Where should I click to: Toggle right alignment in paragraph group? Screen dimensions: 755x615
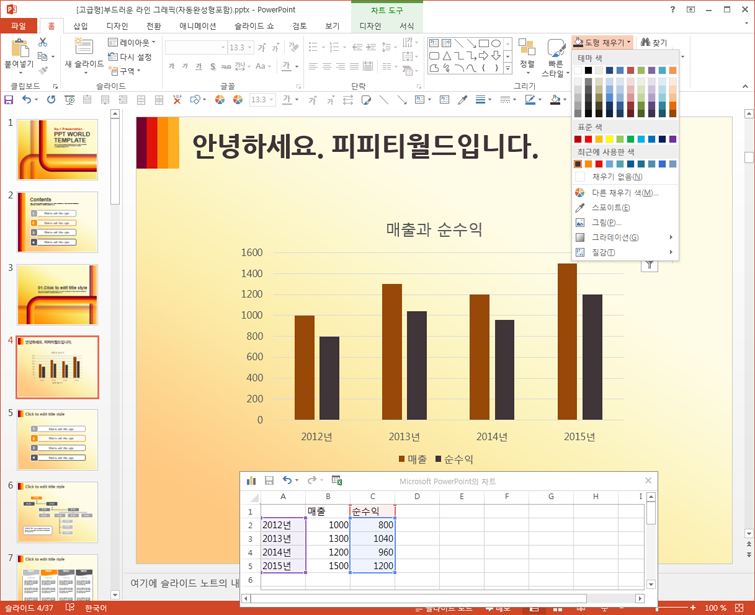click(340, 66)
